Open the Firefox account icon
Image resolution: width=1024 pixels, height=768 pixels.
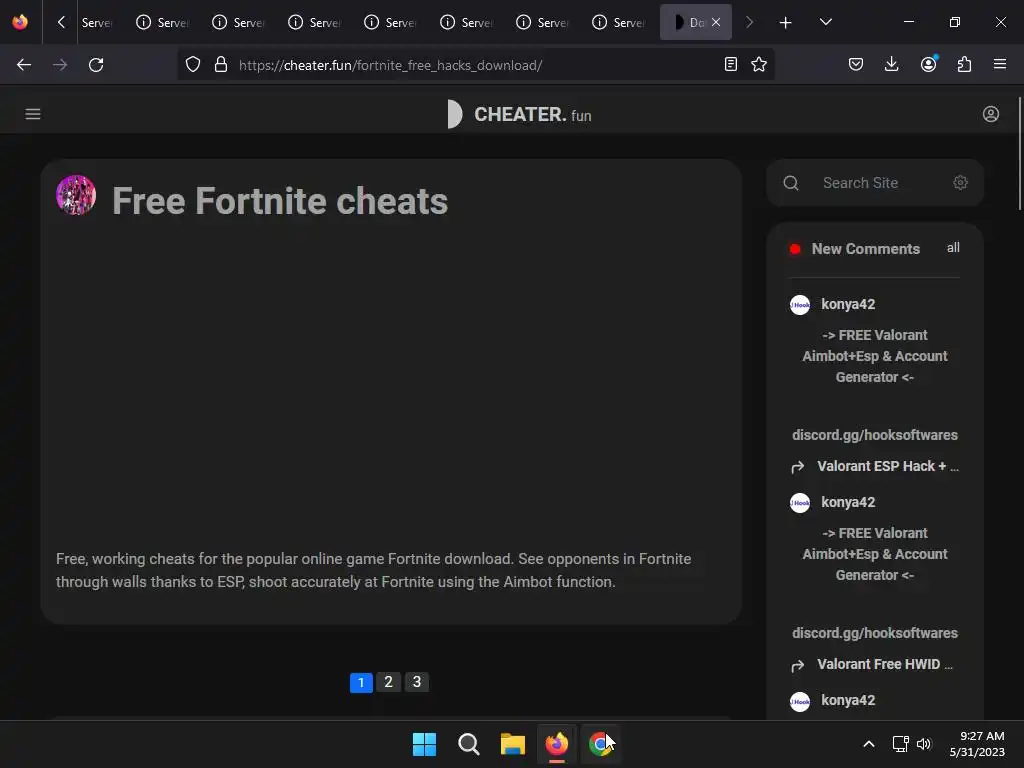point(929,65)
